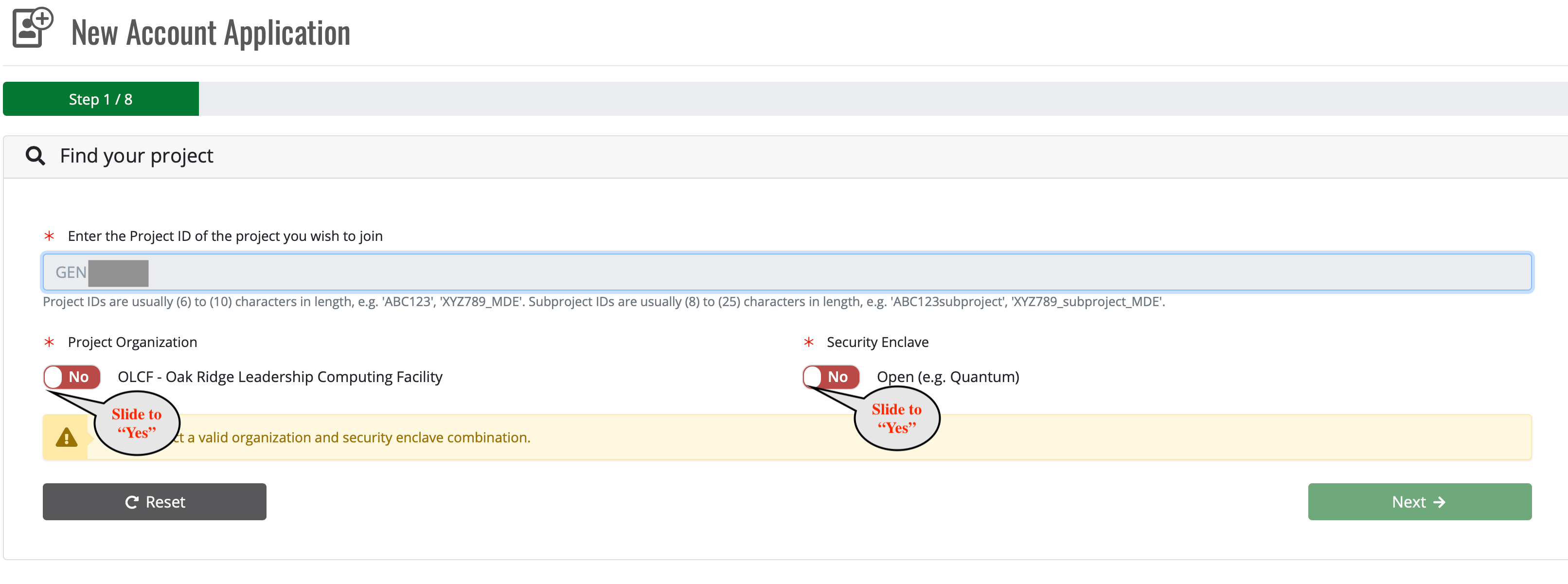
Task: Click the New Account Application title
Action: click(x=211, y=33)
